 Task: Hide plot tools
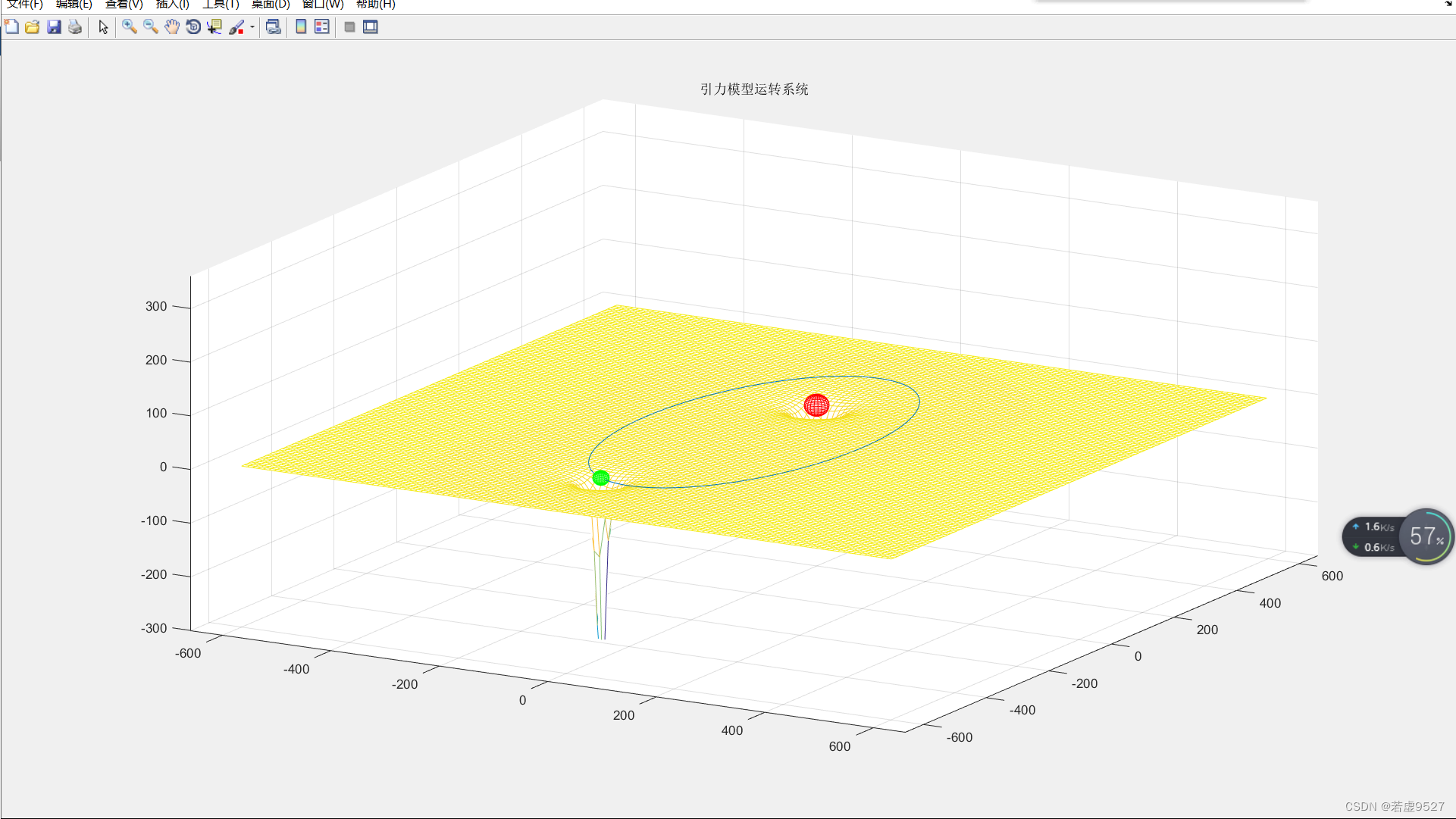(x=349, y=27)
